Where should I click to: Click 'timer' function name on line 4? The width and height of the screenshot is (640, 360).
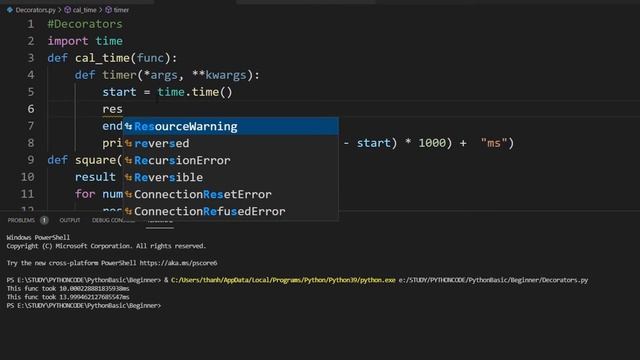[x=119, y=75]
